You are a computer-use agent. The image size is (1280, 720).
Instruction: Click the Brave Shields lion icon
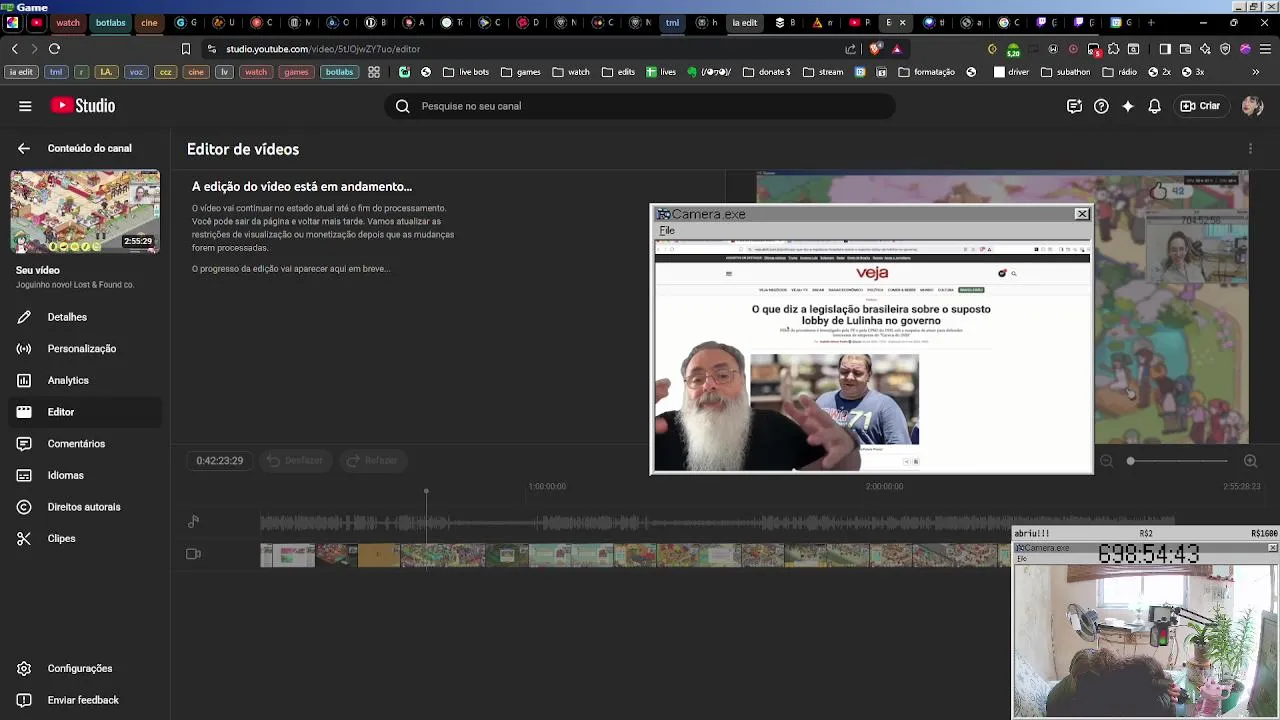pyautogui.click(x=876, y=49)
